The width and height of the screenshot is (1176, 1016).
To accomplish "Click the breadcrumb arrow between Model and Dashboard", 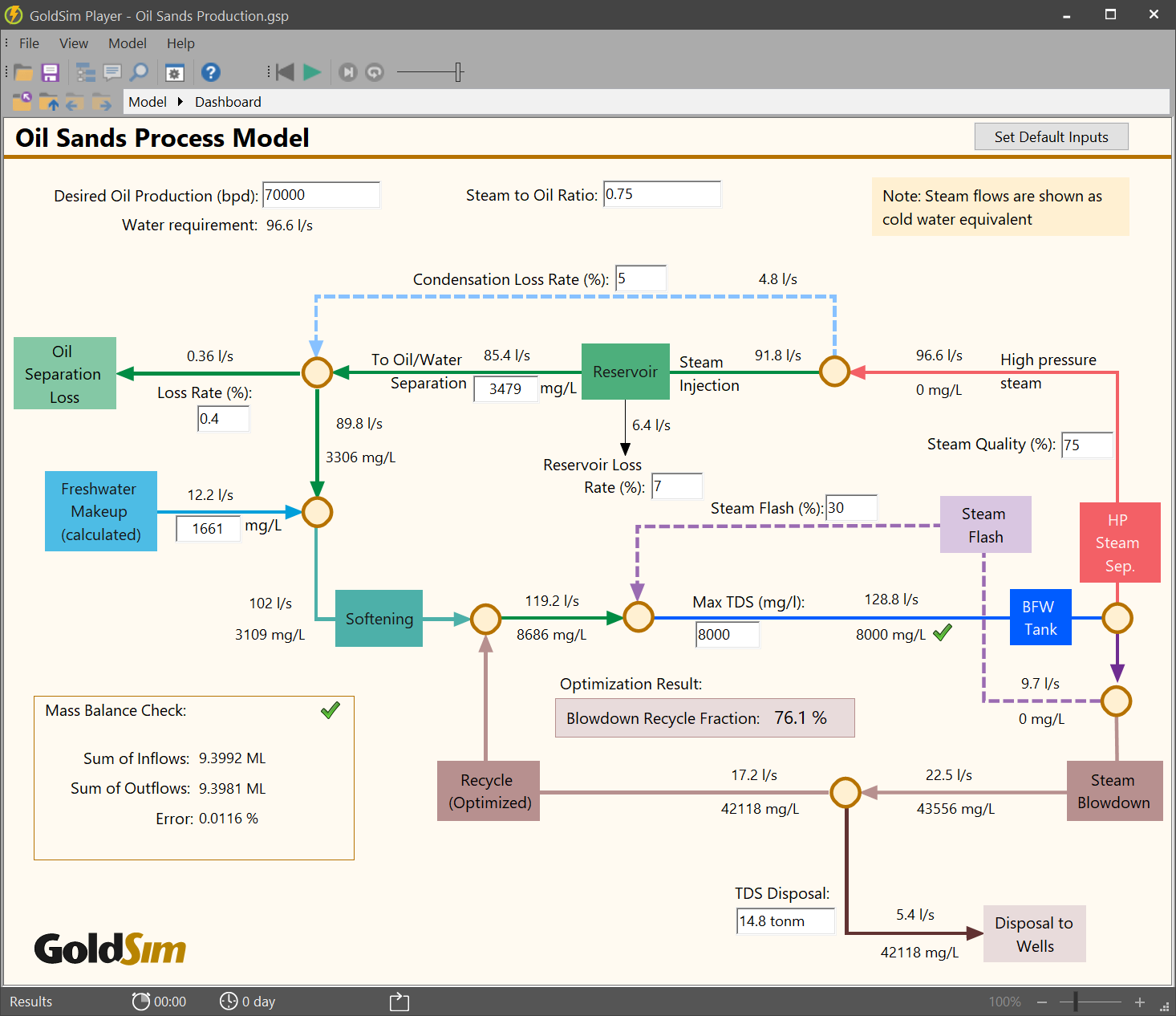I will click(x=180, y=102).
